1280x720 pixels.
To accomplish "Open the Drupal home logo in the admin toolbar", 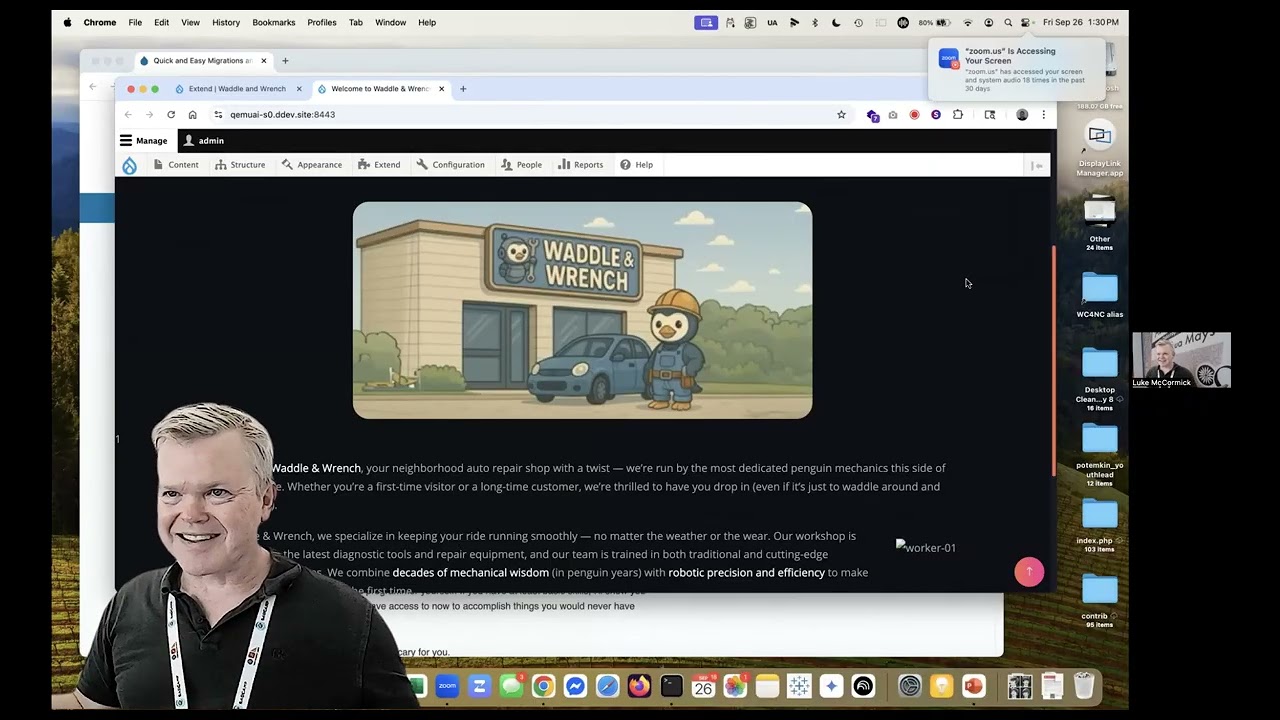I will [129, 165].
